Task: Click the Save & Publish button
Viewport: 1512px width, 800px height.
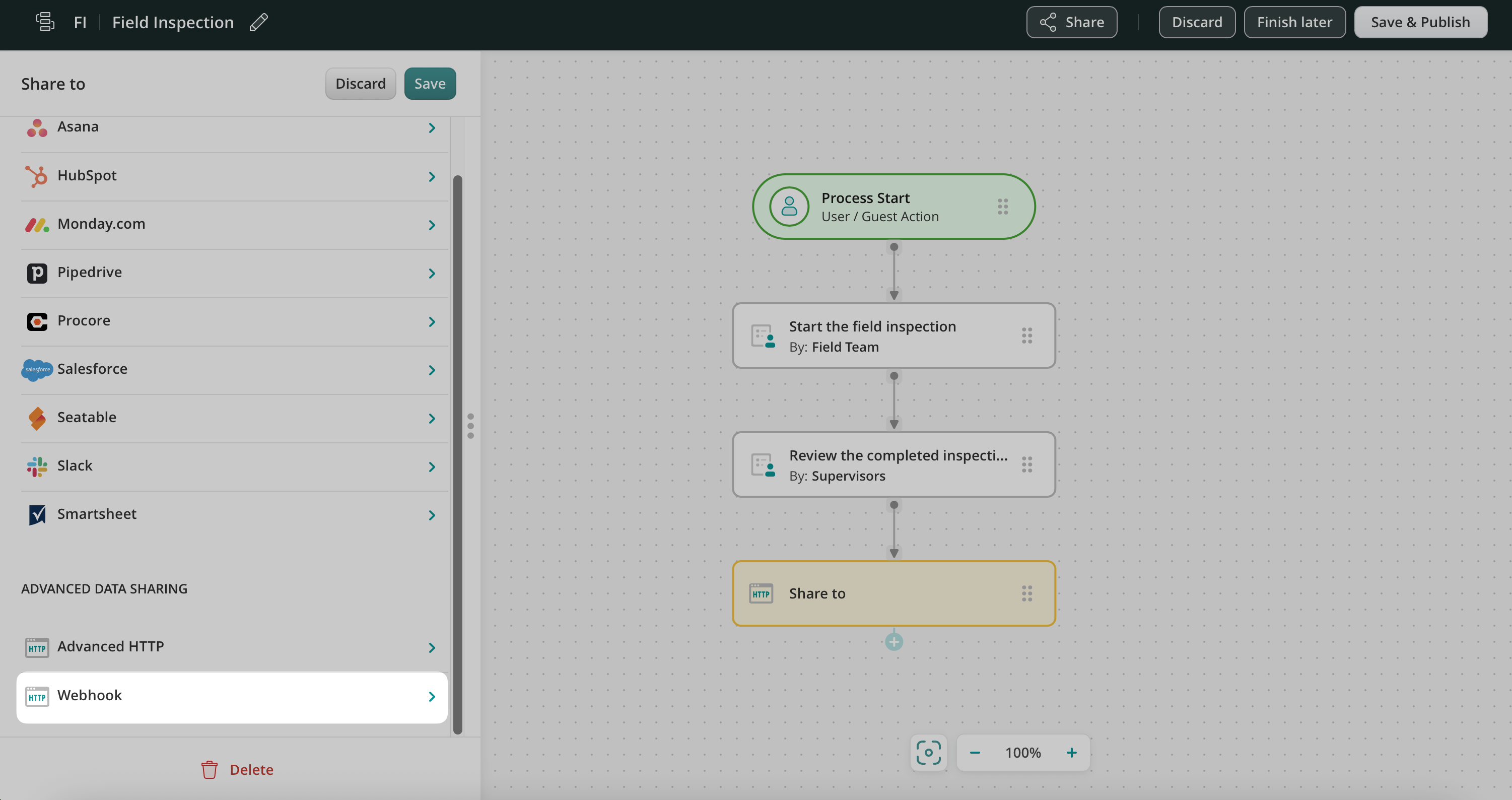Action: coord(1420,22)
